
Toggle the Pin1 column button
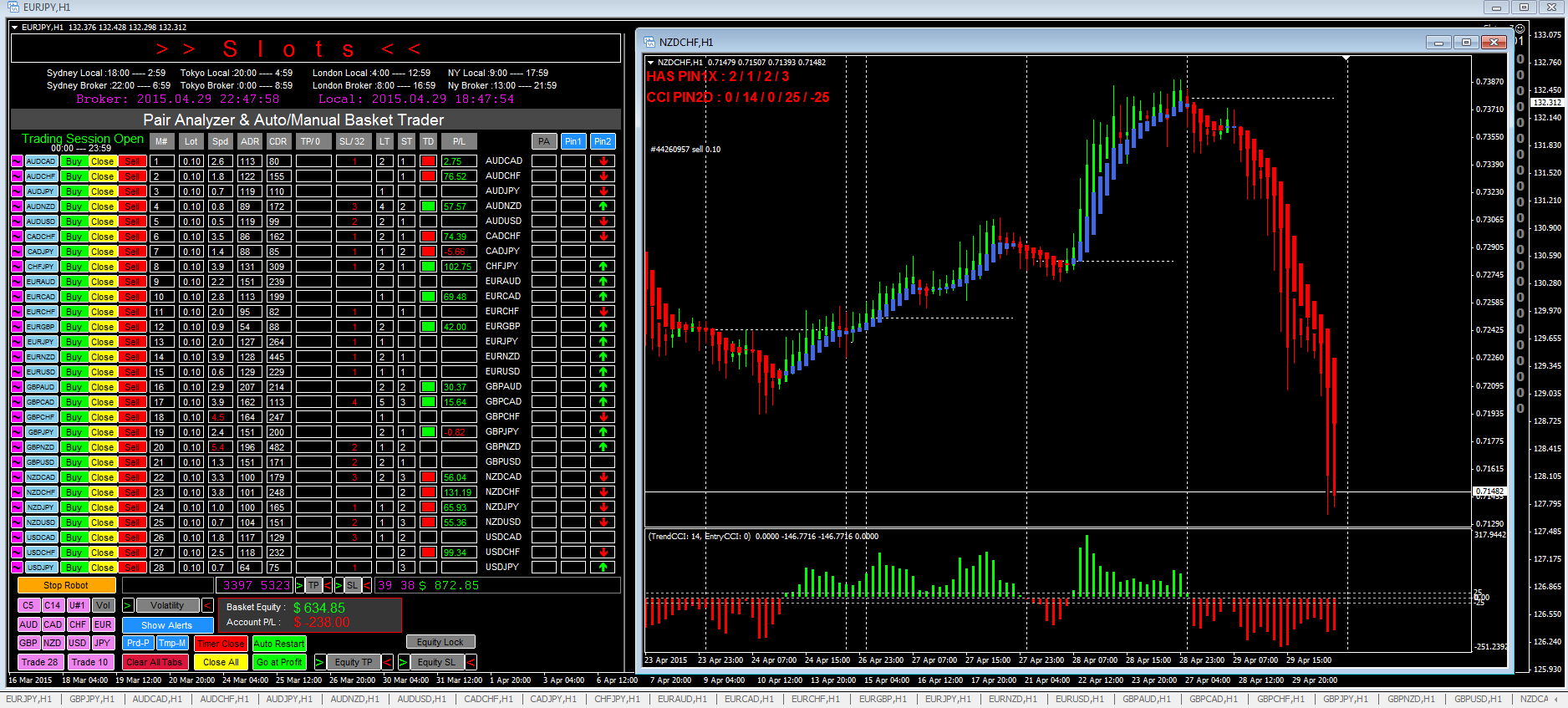coord(573,142)
